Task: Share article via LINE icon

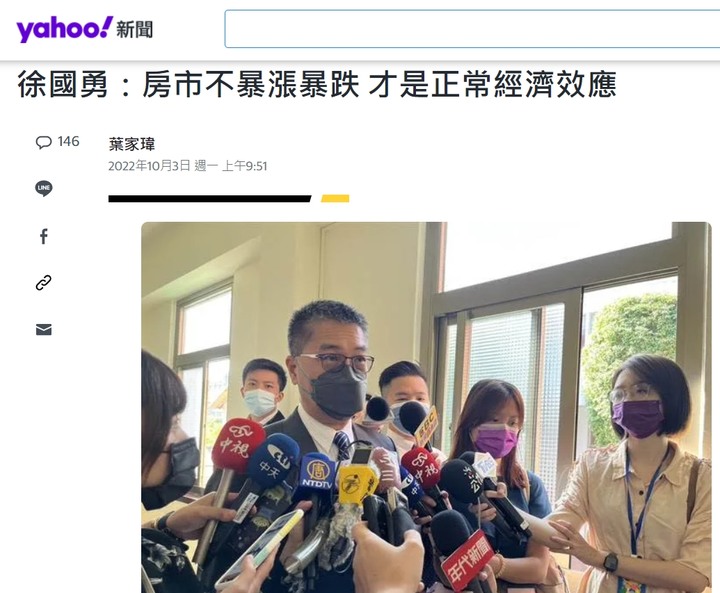Action: [x=44, y=188]
